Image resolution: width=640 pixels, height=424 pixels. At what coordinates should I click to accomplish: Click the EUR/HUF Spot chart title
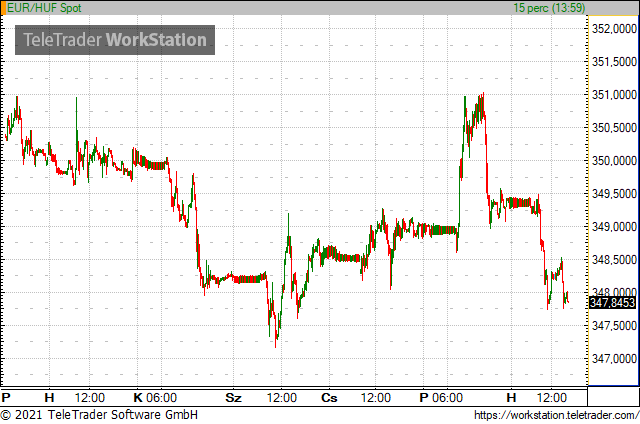(44, 8)
